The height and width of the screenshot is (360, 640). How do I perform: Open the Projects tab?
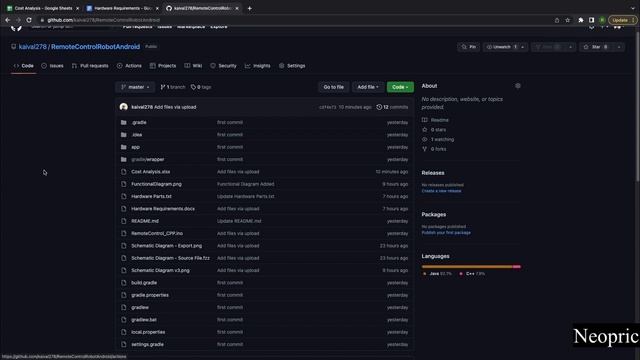click(x=163, y=66)
